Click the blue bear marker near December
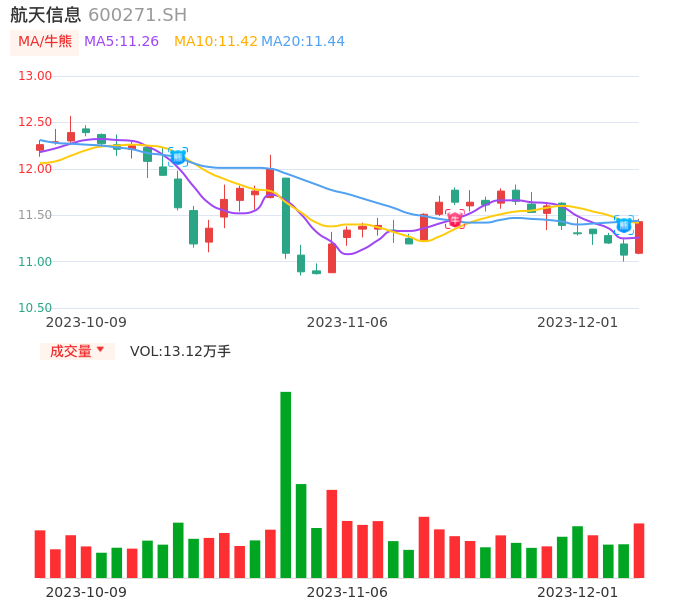The height and width of the screenshot is (606, 686). coord(624,225)
